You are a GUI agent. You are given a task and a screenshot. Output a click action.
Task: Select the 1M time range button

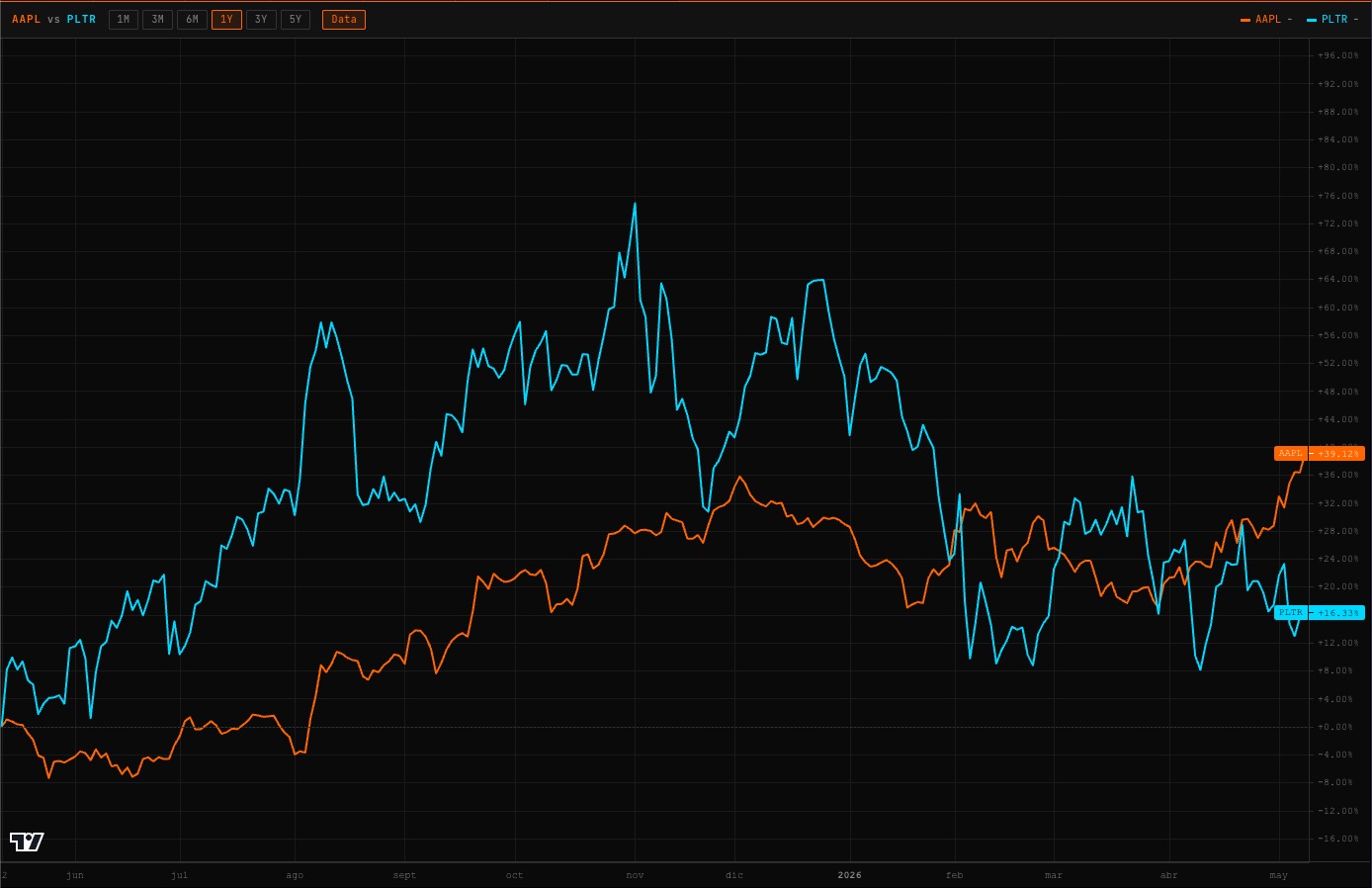click(x=124, y=19)
